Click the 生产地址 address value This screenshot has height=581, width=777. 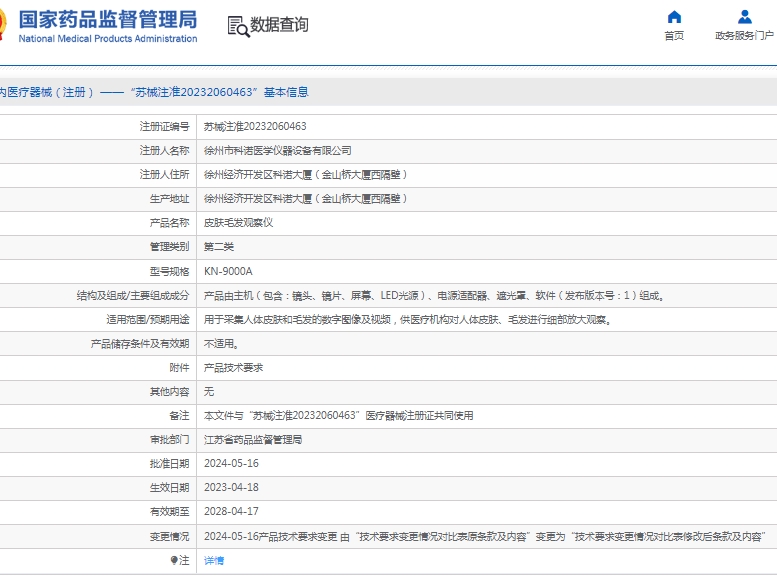coord(306,199)
